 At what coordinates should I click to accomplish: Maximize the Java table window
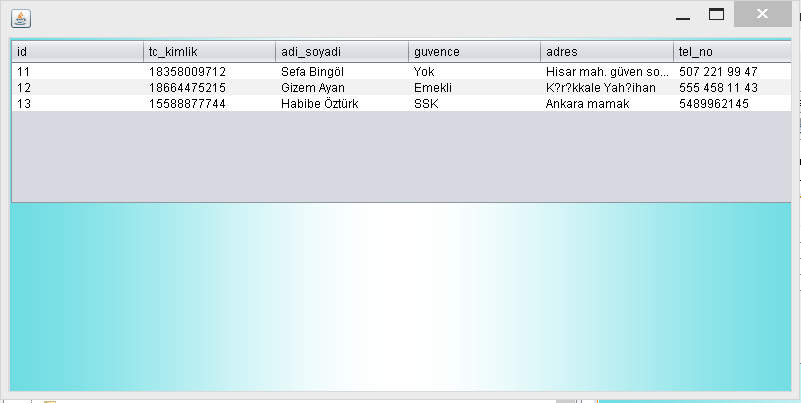coord(716,15)
